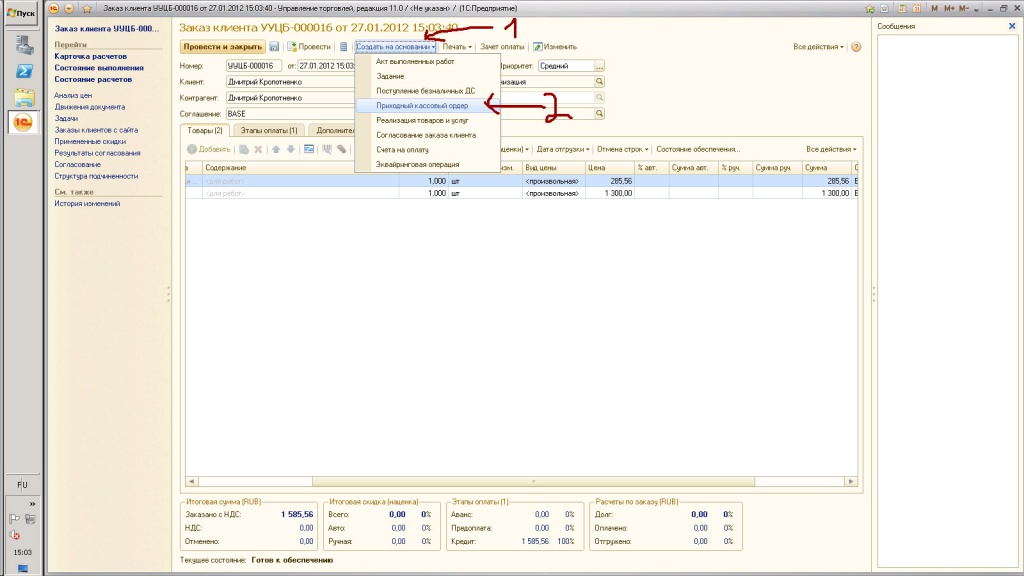Click the tag icon in table toolbar
The height and width of the screenshot is (576, 1024).
[x=342, y=150]
